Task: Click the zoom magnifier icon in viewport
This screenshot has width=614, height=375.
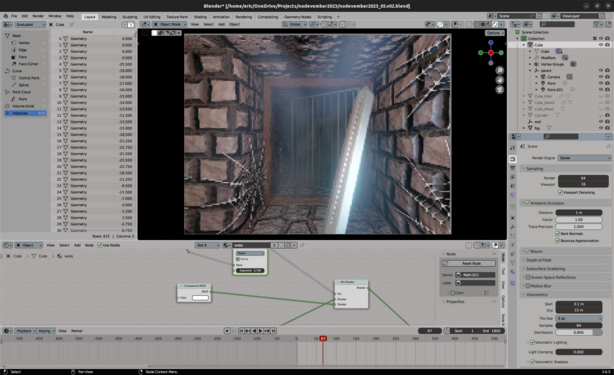Action: coord(500,70)
